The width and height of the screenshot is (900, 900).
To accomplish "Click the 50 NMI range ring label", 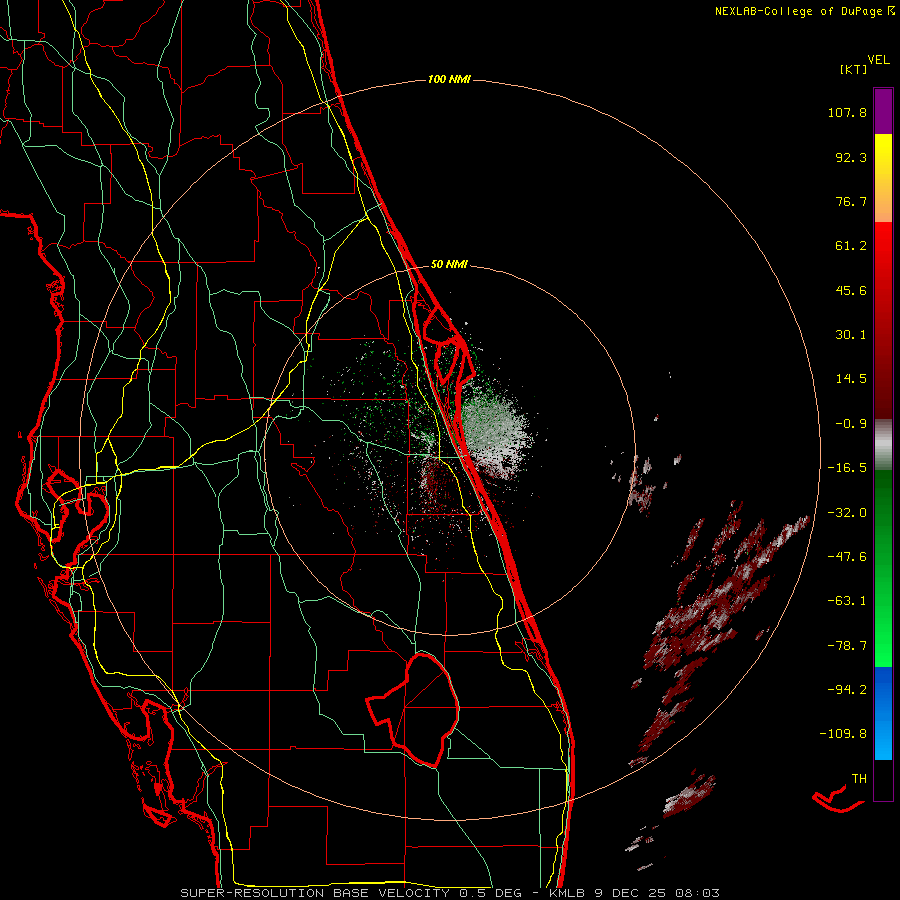I will pos(449,264).
